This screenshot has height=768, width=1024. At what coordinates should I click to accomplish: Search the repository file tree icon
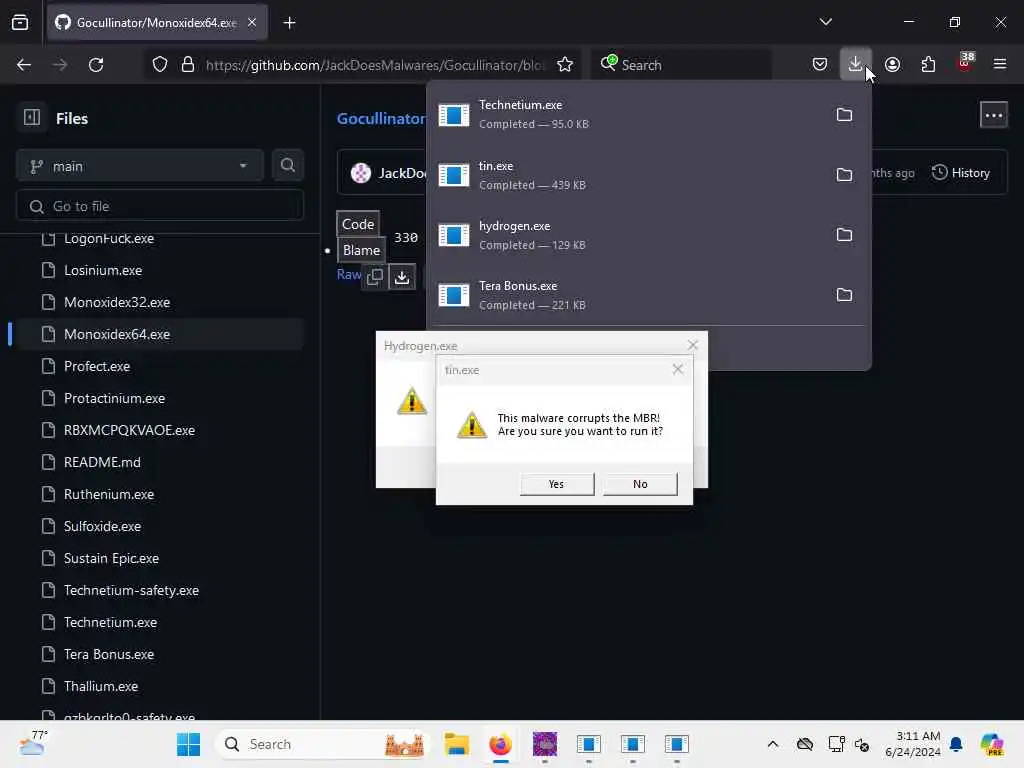(287, 166)
